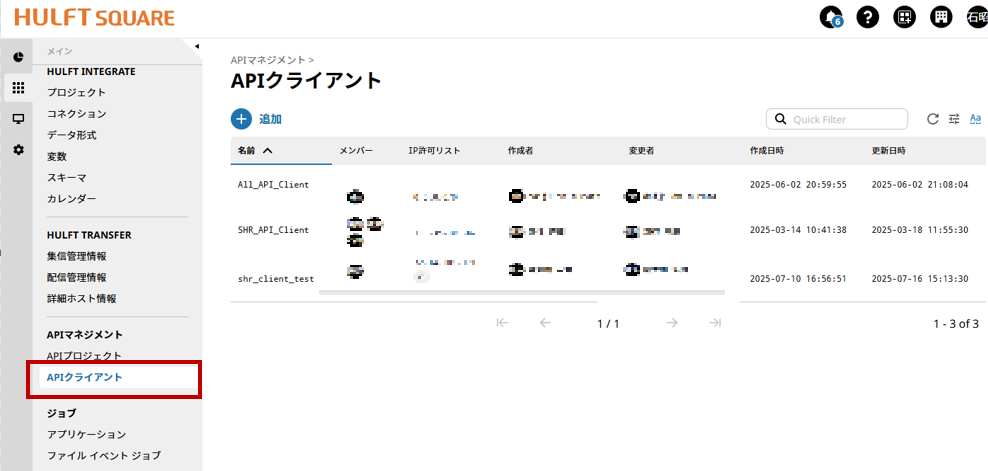Open the monitor icon in left sidebar
988x471 pixels.
[18, 119]
